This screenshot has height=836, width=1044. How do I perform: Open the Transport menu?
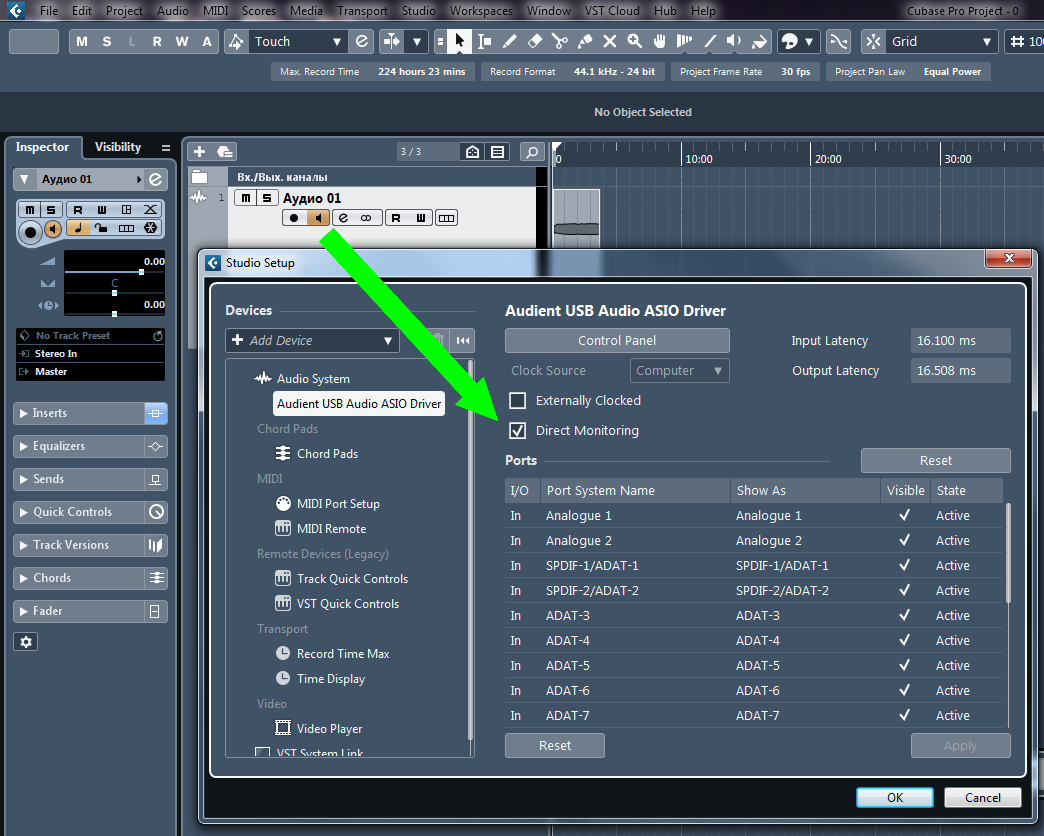click(362, 11)
